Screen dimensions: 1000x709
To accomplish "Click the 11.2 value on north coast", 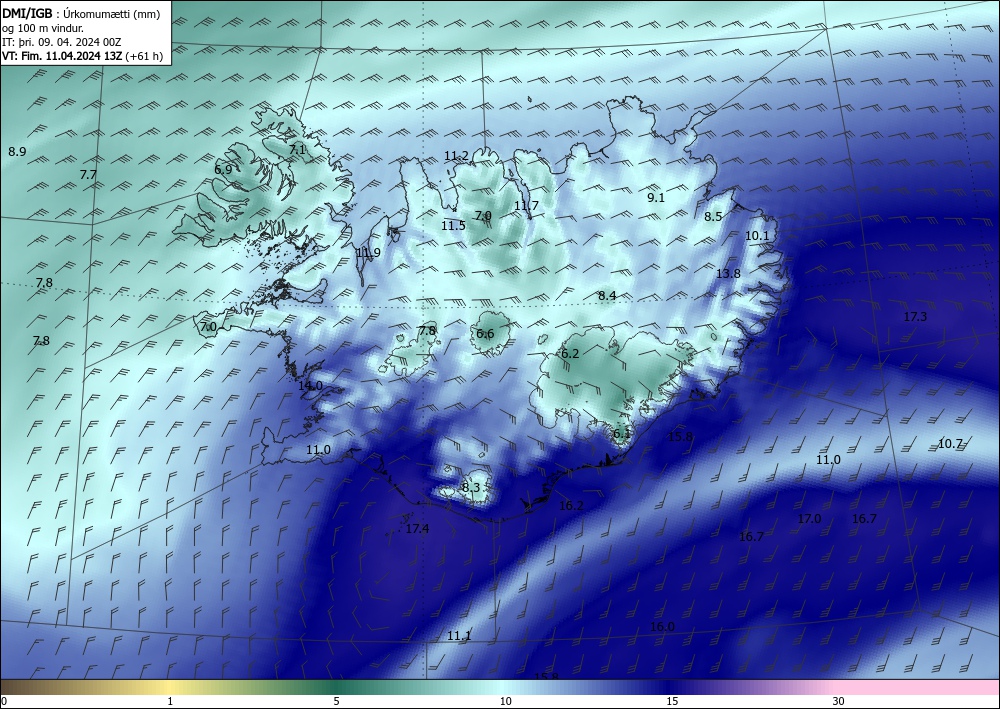I will [457, 156].
